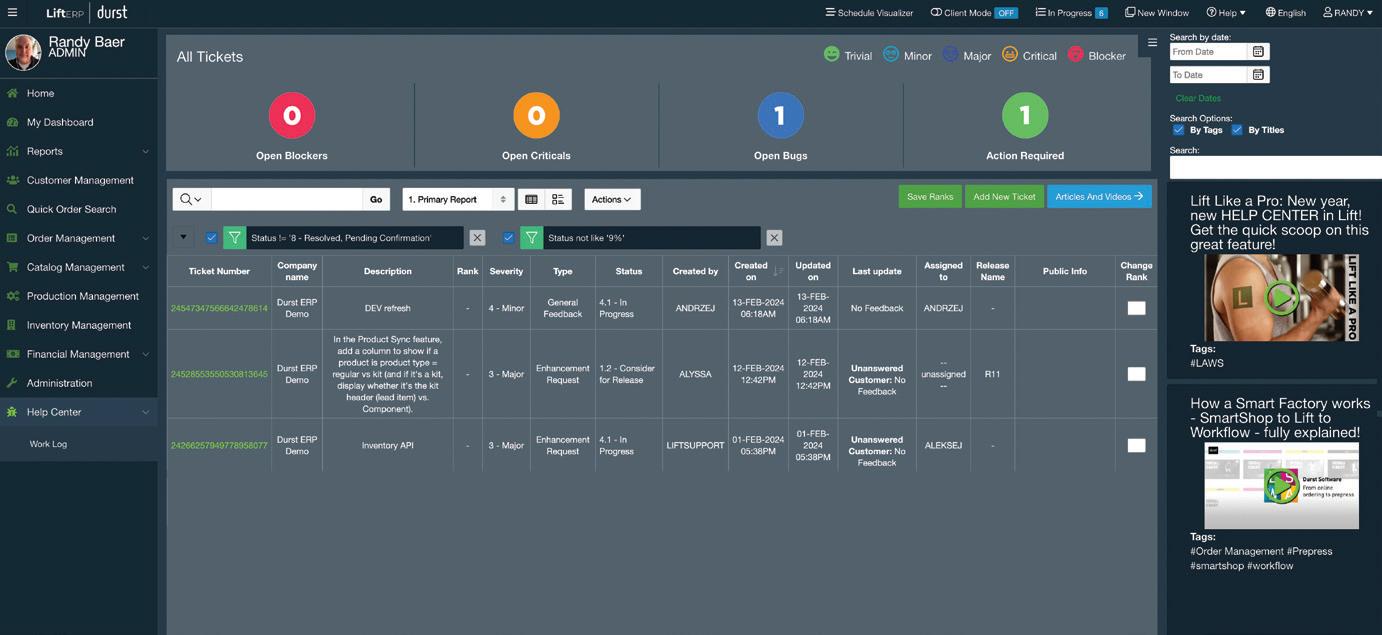This screenshot has height=635, width=1382.
Task: Open the search column magnifier dropdown
Action: point(191,199)
